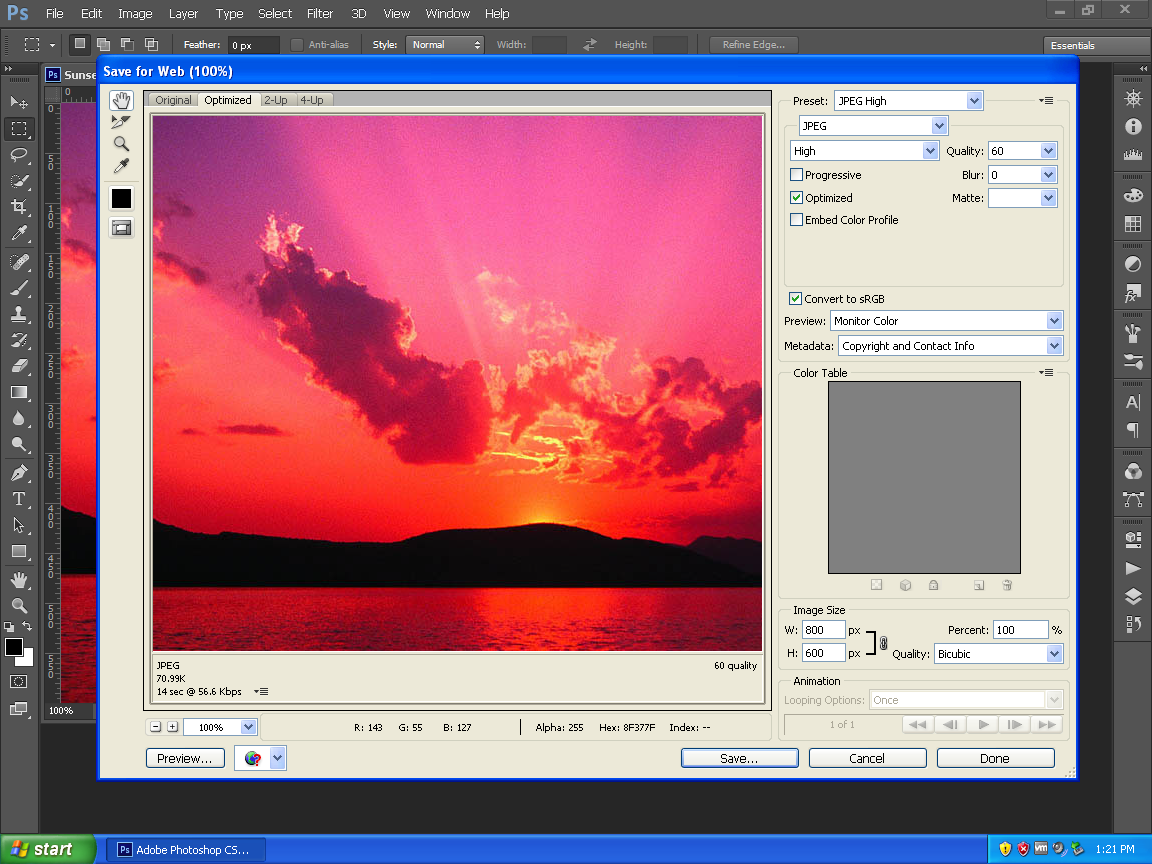Click the image width input field
Screen dimensions: 1152x864
click(x=823, y=631)
